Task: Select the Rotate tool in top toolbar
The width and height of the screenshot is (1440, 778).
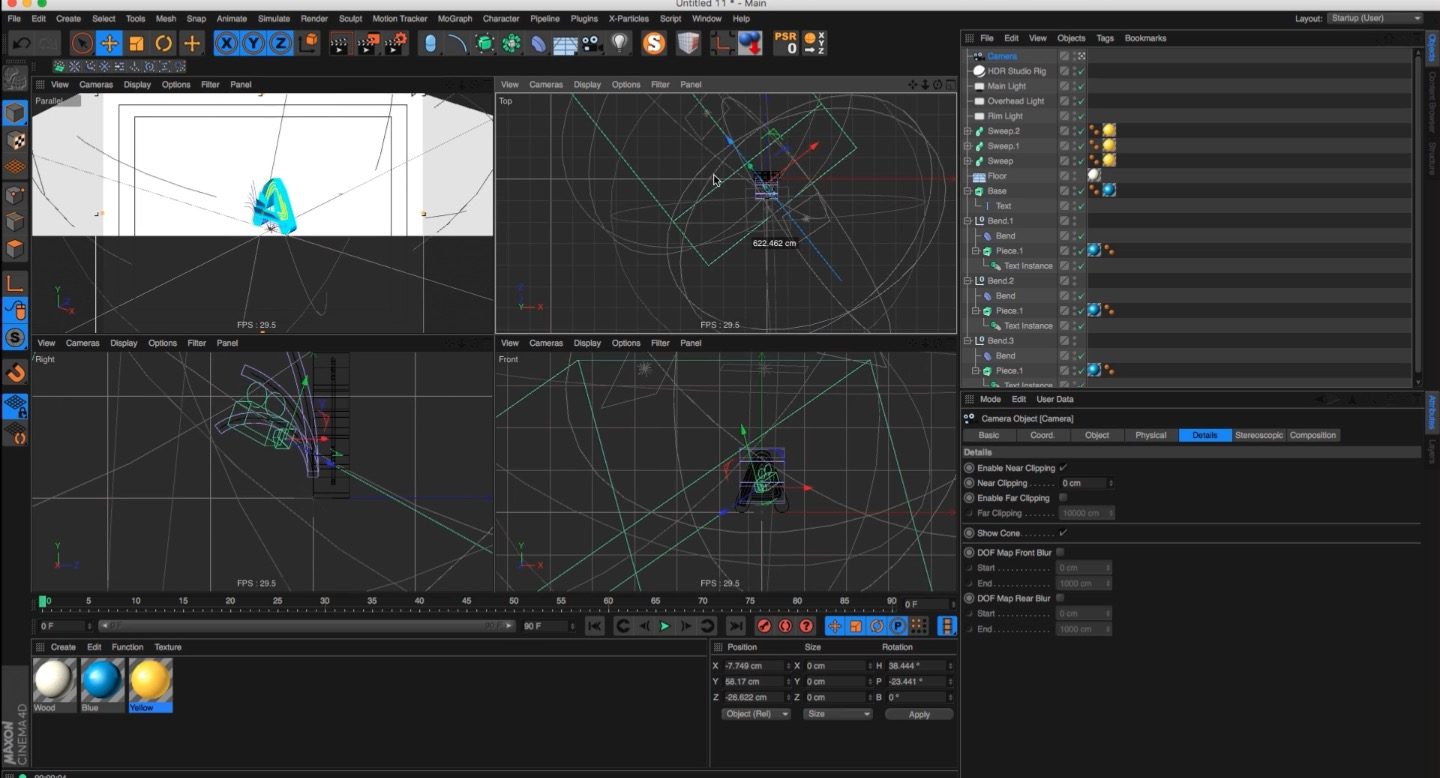Action: click(163, 43)
